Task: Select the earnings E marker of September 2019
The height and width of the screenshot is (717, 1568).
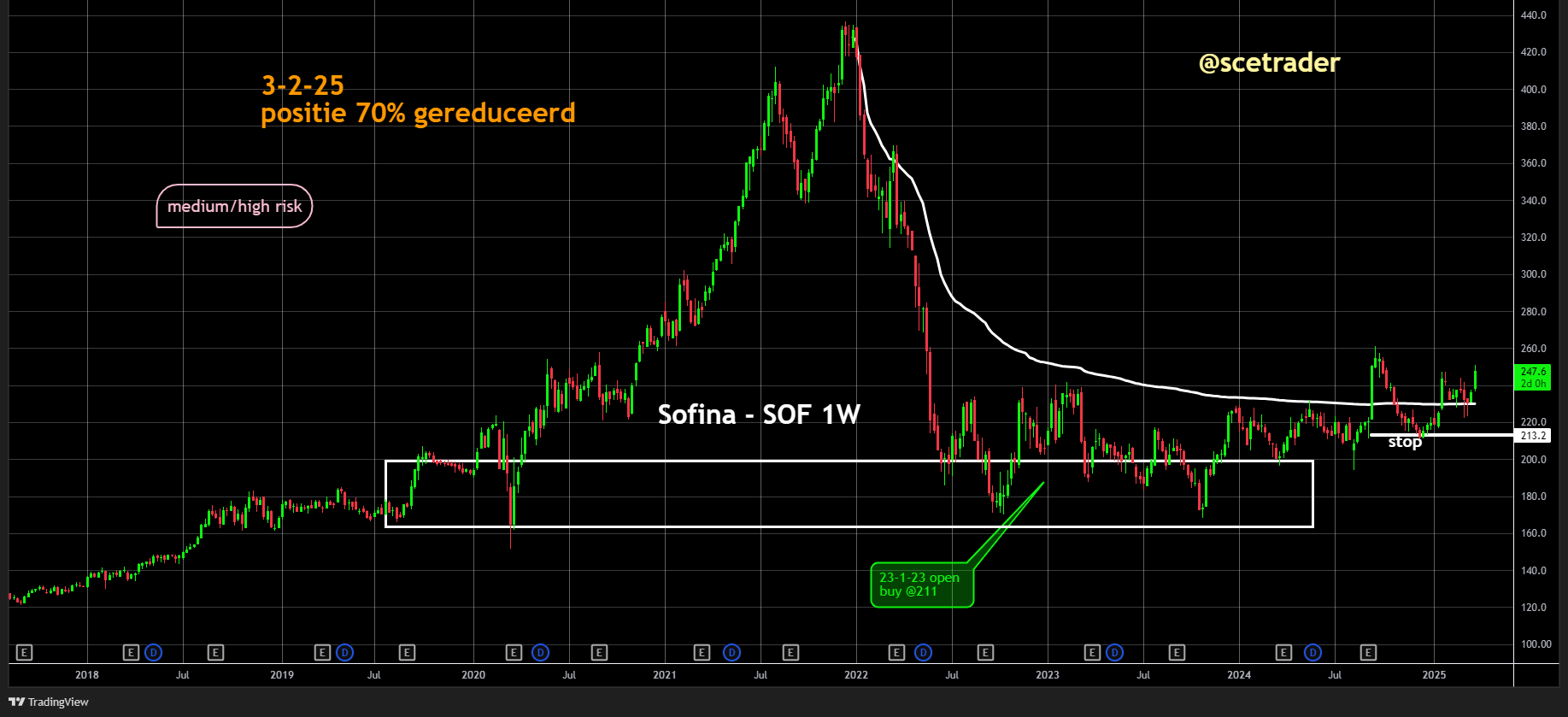Action: [407, 653]
